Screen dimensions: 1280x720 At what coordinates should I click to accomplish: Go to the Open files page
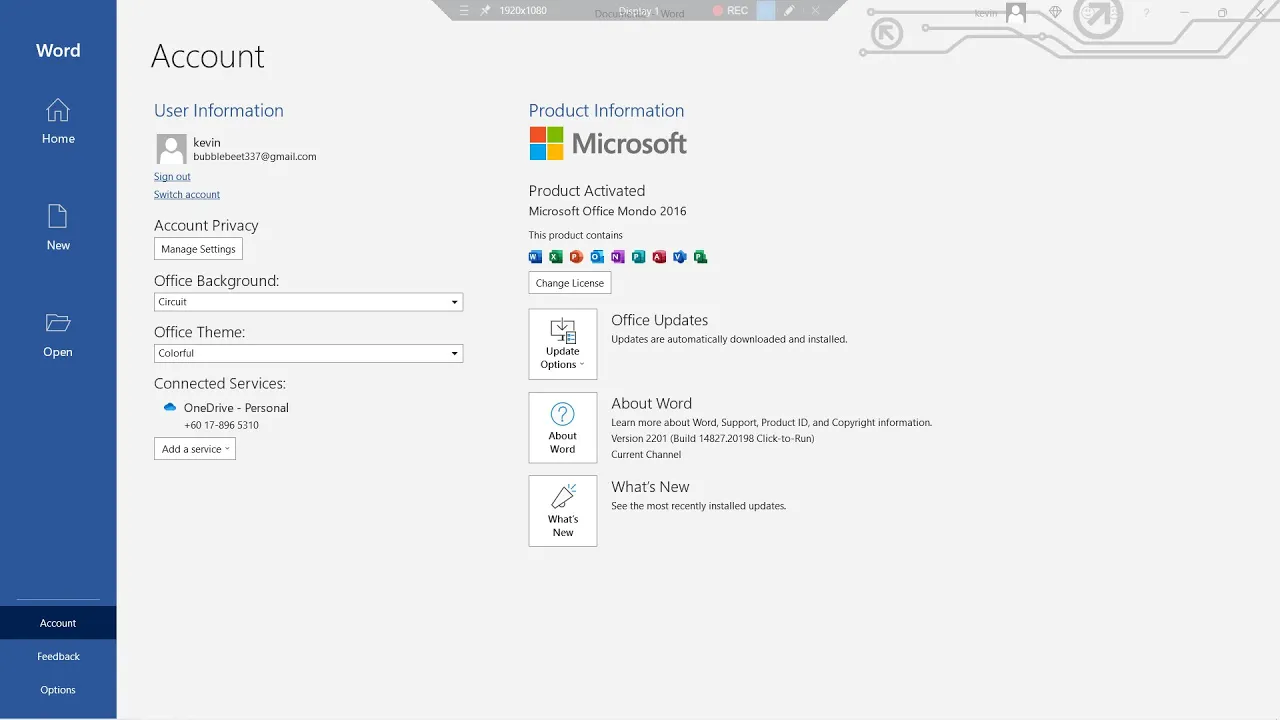58,335
